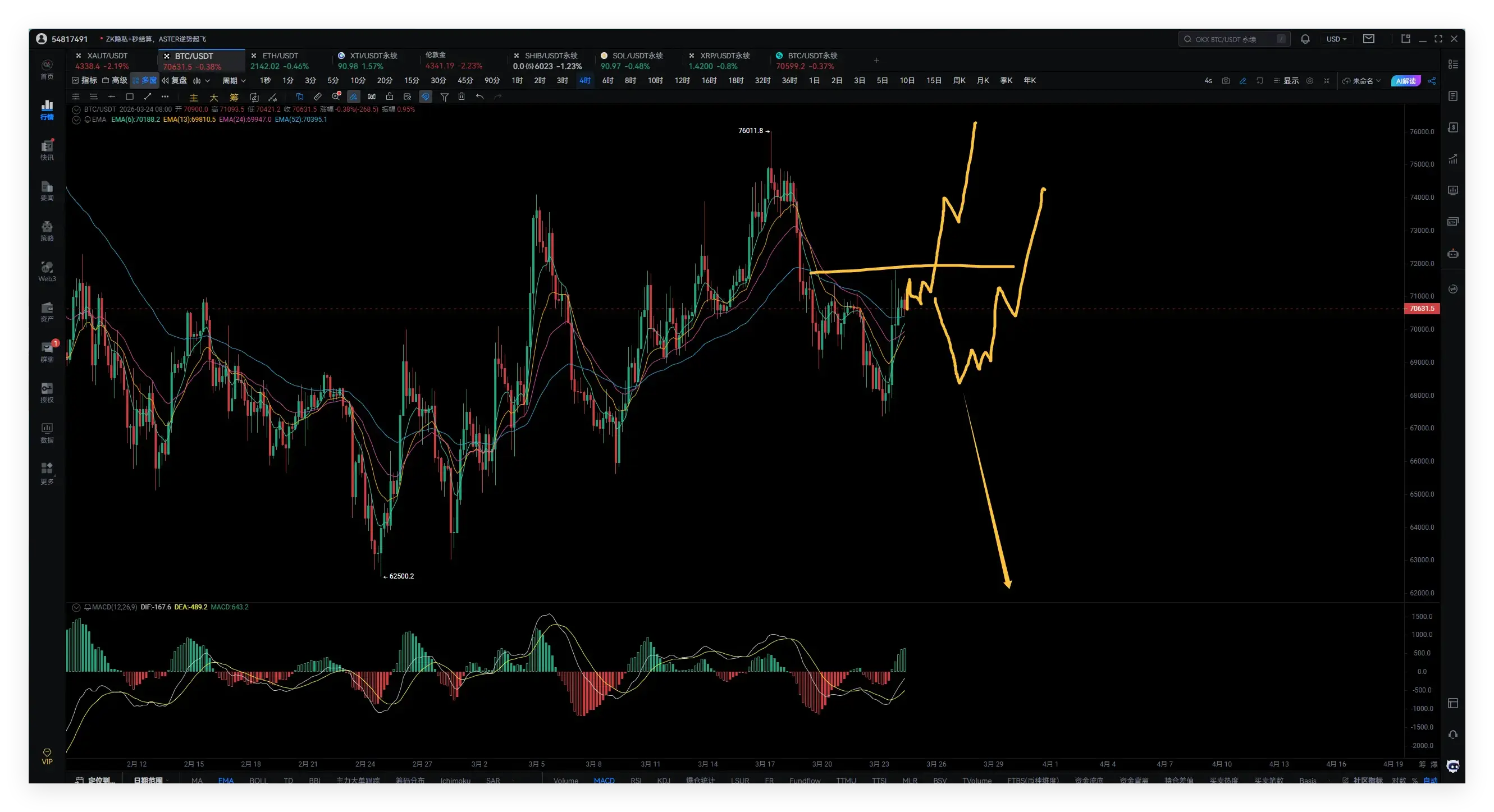Open the filter funnel tool
Image resolution: width=1494 pixels, height=812 pixels.
click(x=444, y=97)
